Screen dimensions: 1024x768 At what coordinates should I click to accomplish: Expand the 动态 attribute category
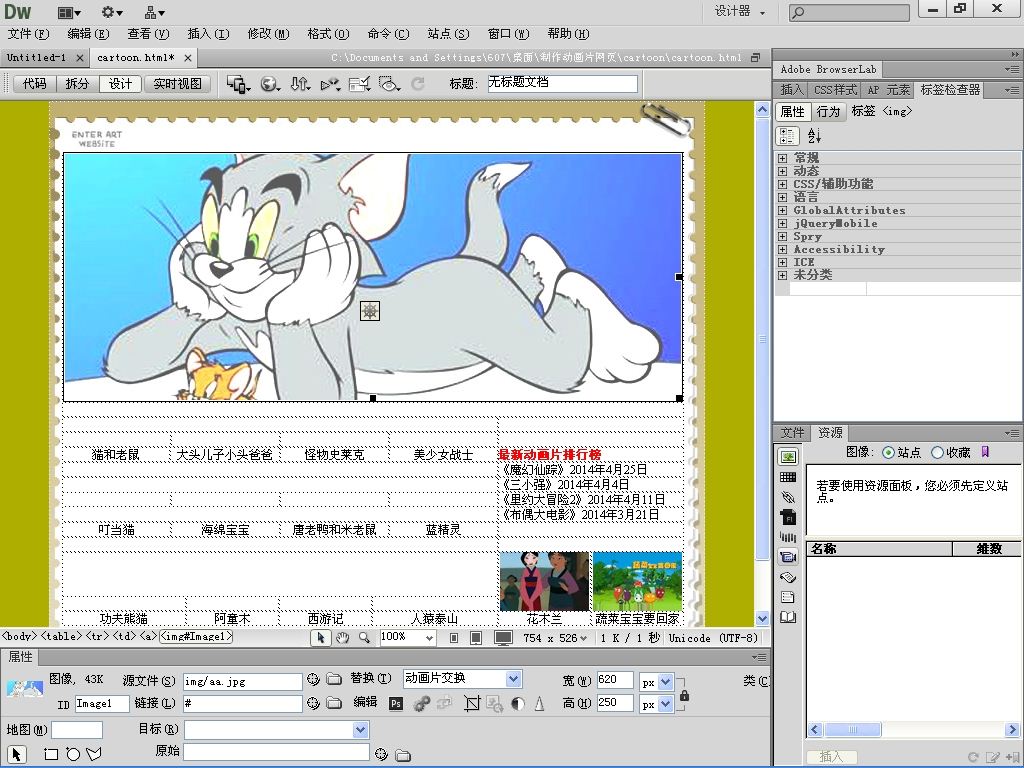[x=782, y=171]
